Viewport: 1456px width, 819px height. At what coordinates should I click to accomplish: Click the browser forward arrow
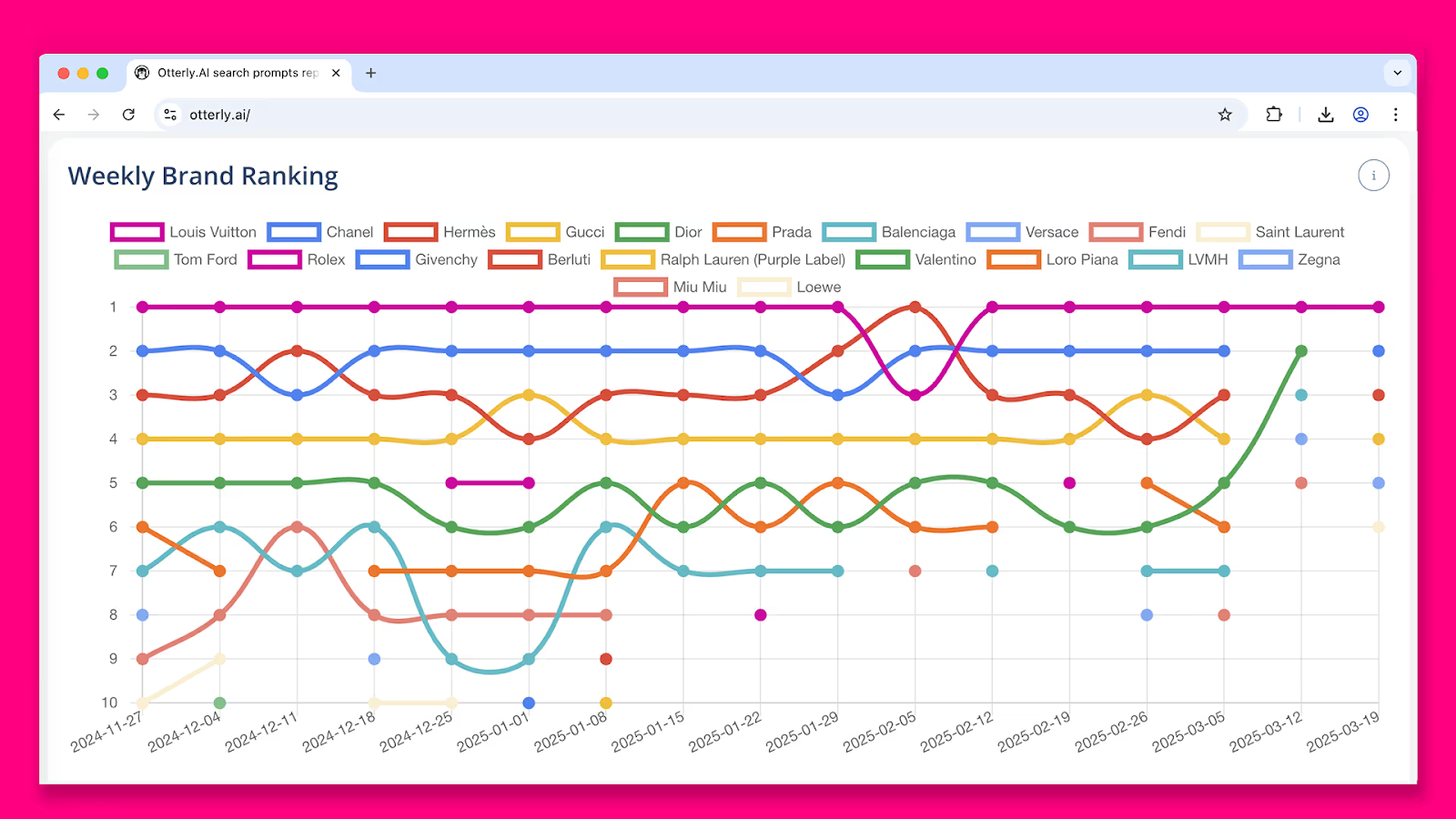(94, 115)
